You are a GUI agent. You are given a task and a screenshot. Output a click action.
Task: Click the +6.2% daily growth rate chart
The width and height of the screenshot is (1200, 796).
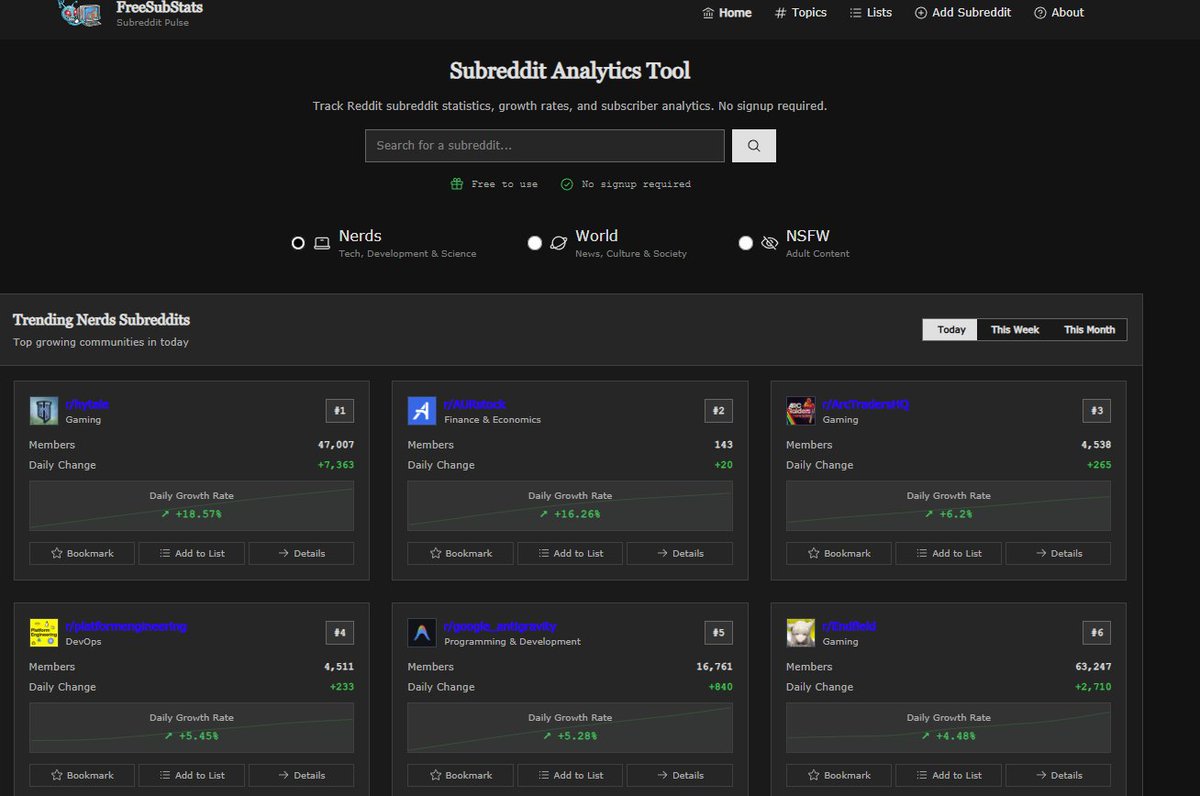pyautogui.click(x=949, y=505)
